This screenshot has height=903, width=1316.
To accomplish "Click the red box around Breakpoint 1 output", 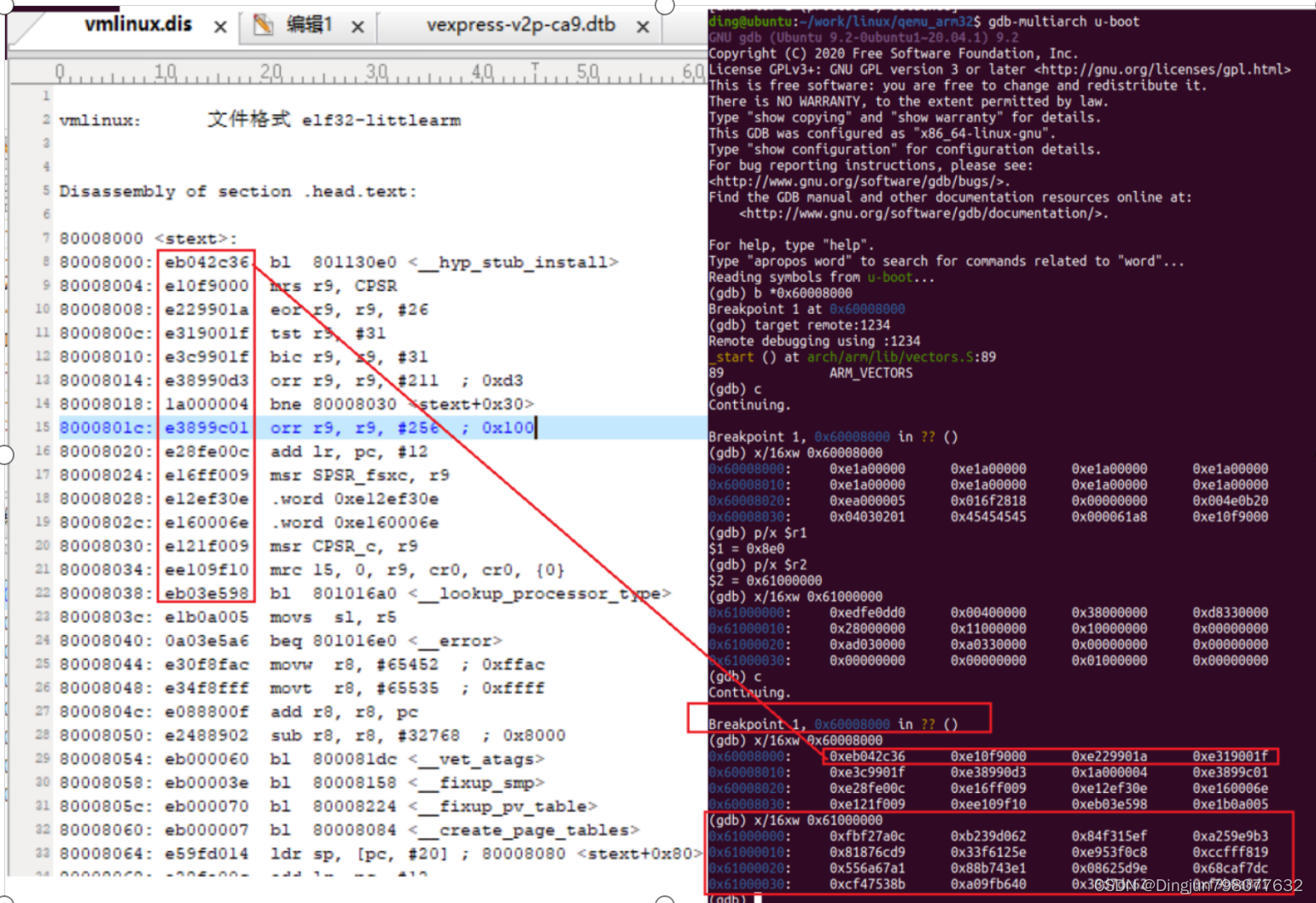I will (839, 718).
